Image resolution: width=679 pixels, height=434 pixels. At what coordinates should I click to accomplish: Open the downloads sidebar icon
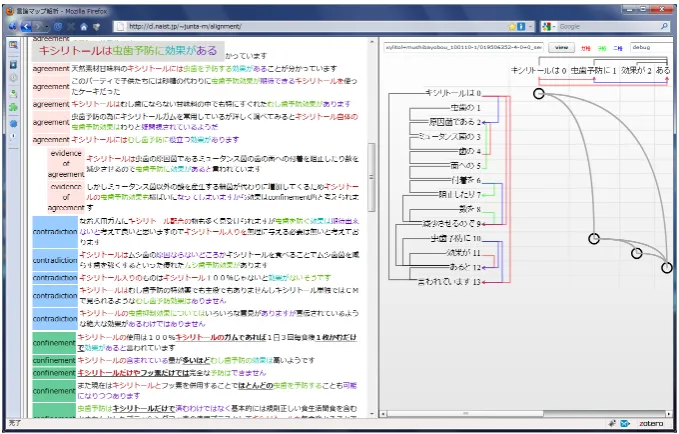13,94
